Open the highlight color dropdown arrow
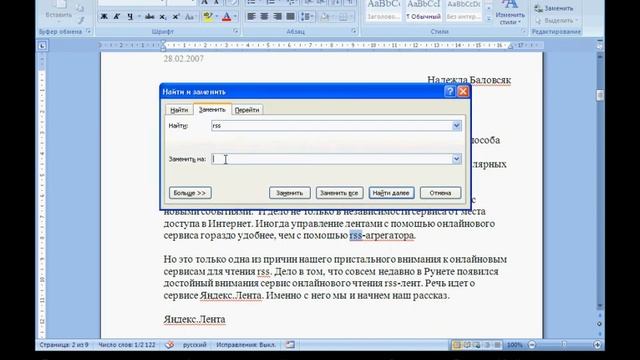Screen dimensions: 640x360 click(x=216, y=17)
